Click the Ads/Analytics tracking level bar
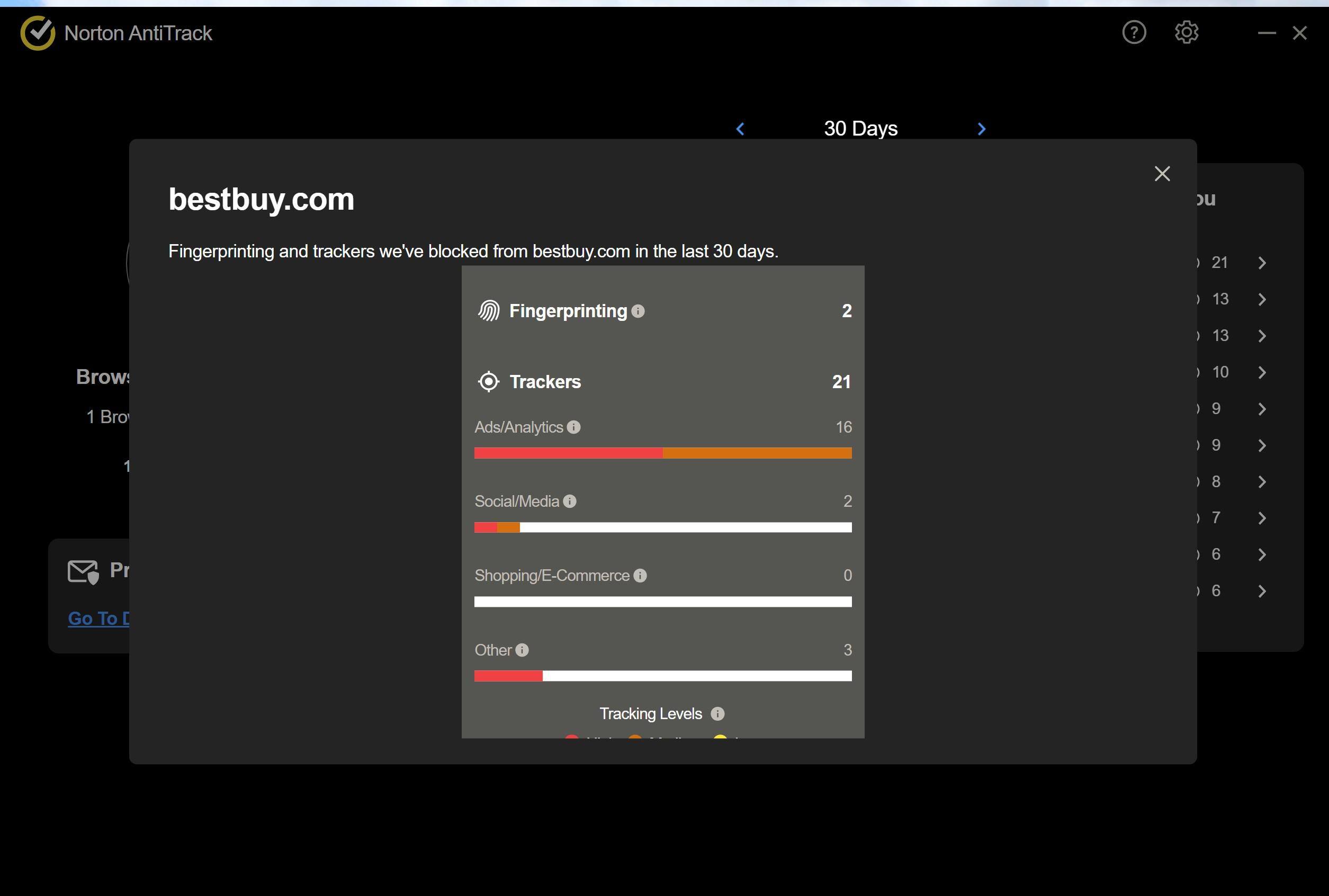 pos(663,453)
